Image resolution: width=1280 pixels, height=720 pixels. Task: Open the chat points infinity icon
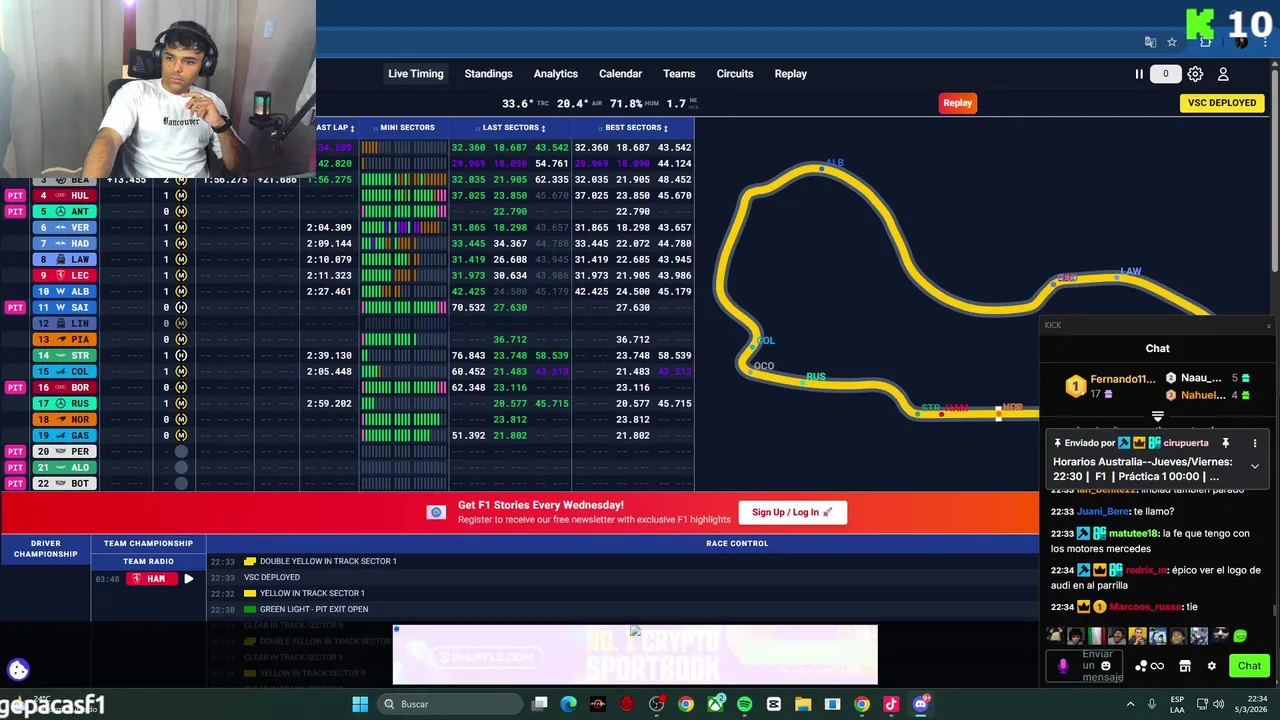[1157, 666]
